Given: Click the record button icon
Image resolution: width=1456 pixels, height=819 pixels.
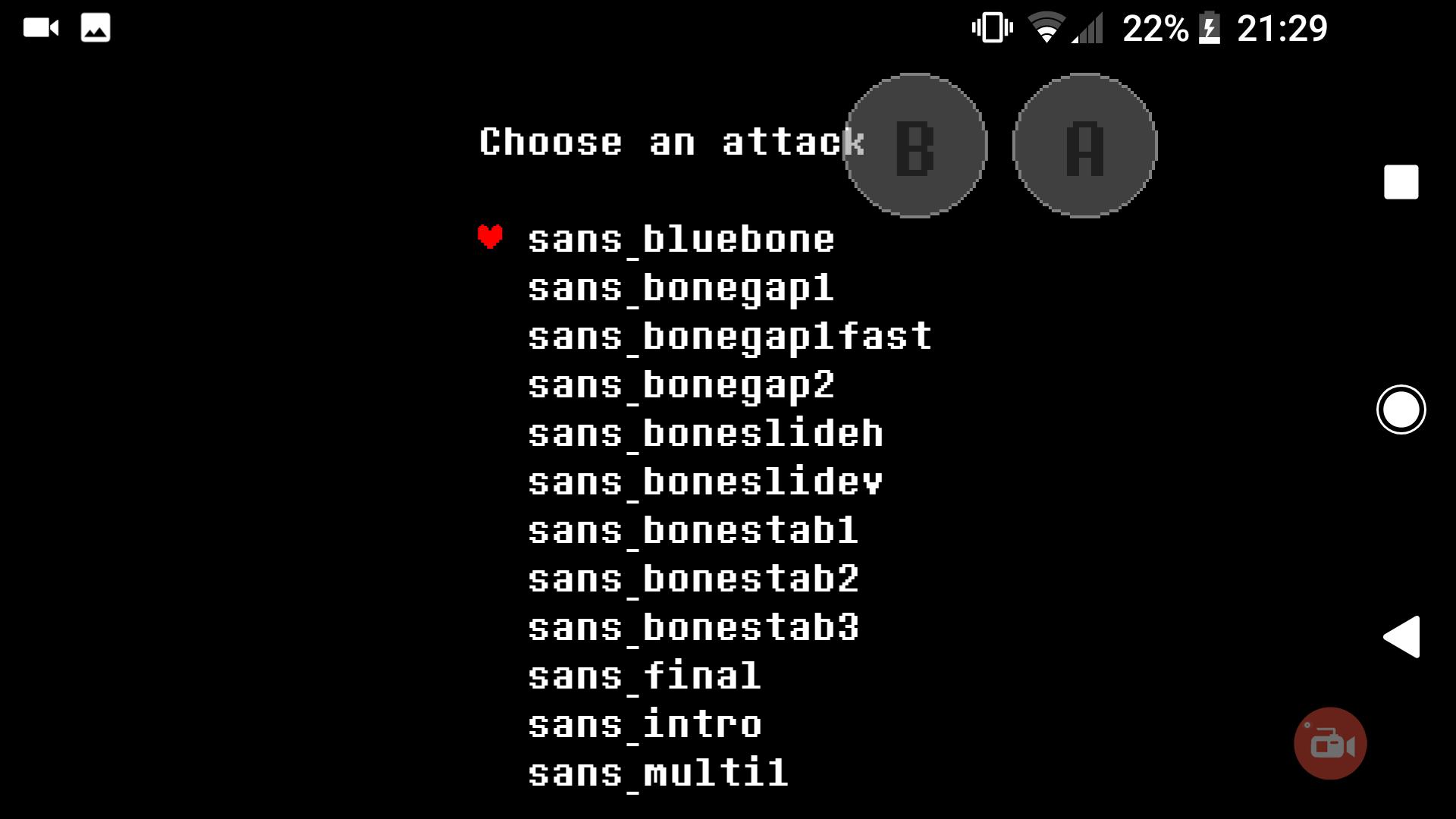Looking at the screenshot, I should pos(1331,743).
